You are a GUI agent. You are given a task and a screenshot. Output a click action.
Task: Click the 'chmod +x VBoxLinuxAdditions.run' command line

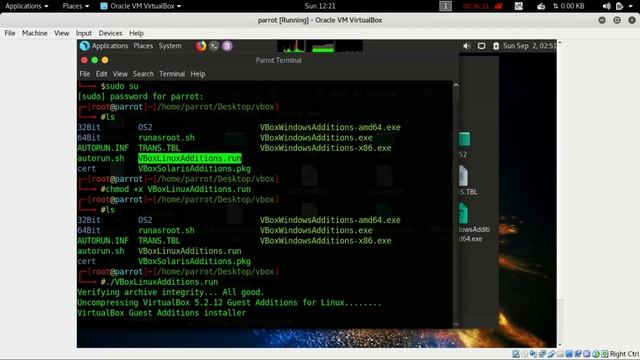pos(178,189)
